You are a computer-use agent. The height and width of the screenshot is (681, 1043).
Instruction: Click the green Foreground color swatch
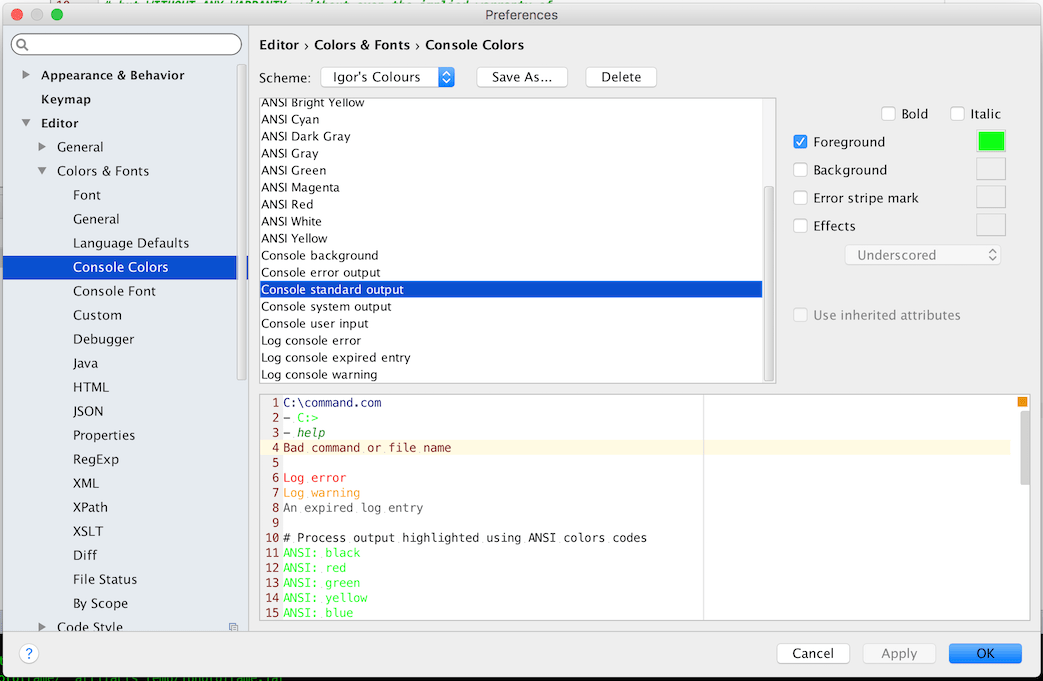pos(990,141)
